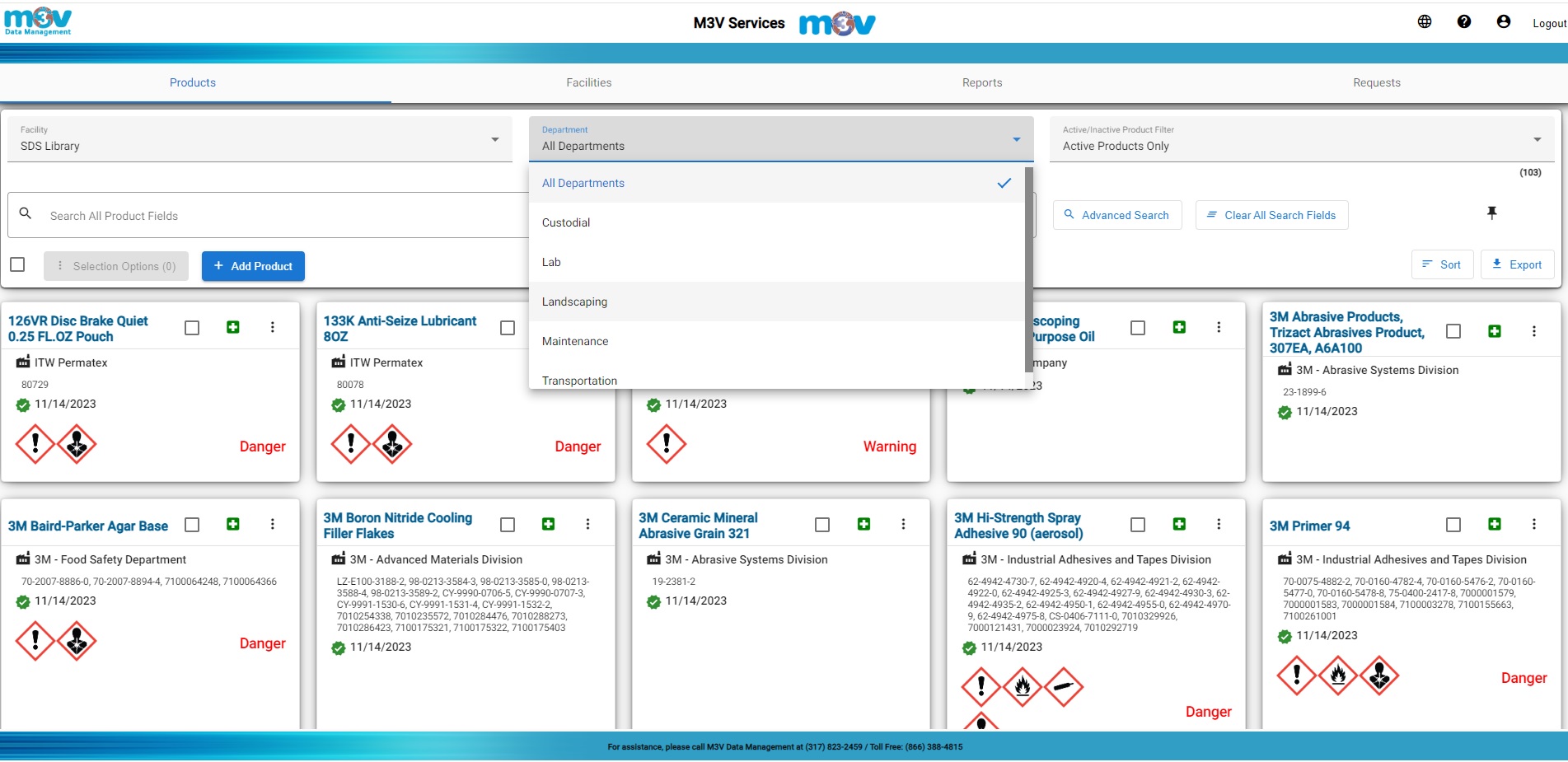Click the Add Product button
The width and height of the screenshot is (1568, 762).
pos(253,266)
